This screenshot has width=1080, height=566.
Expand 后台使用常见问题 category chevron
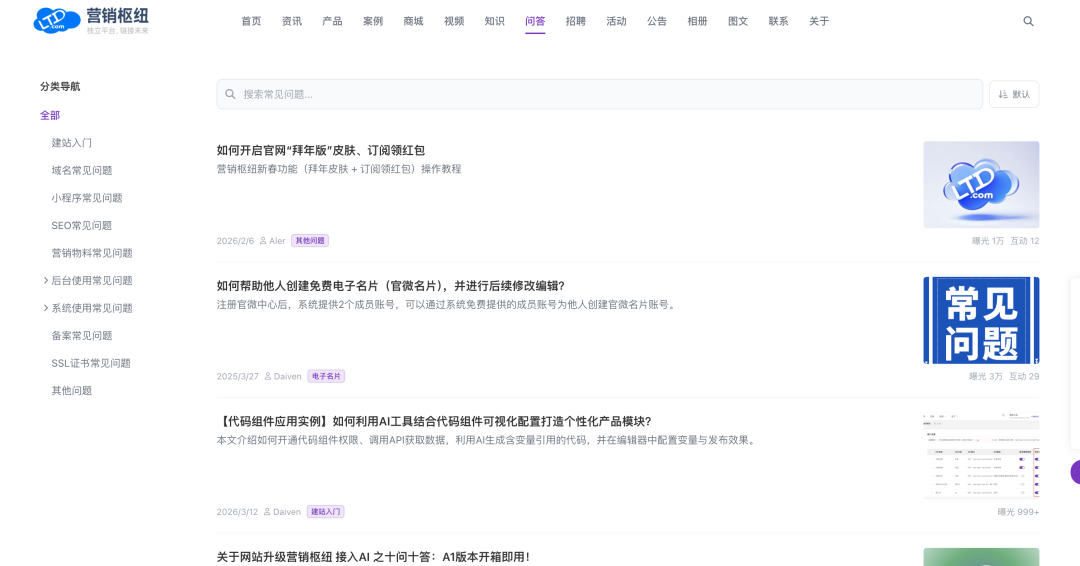click(x=45, y=280)
